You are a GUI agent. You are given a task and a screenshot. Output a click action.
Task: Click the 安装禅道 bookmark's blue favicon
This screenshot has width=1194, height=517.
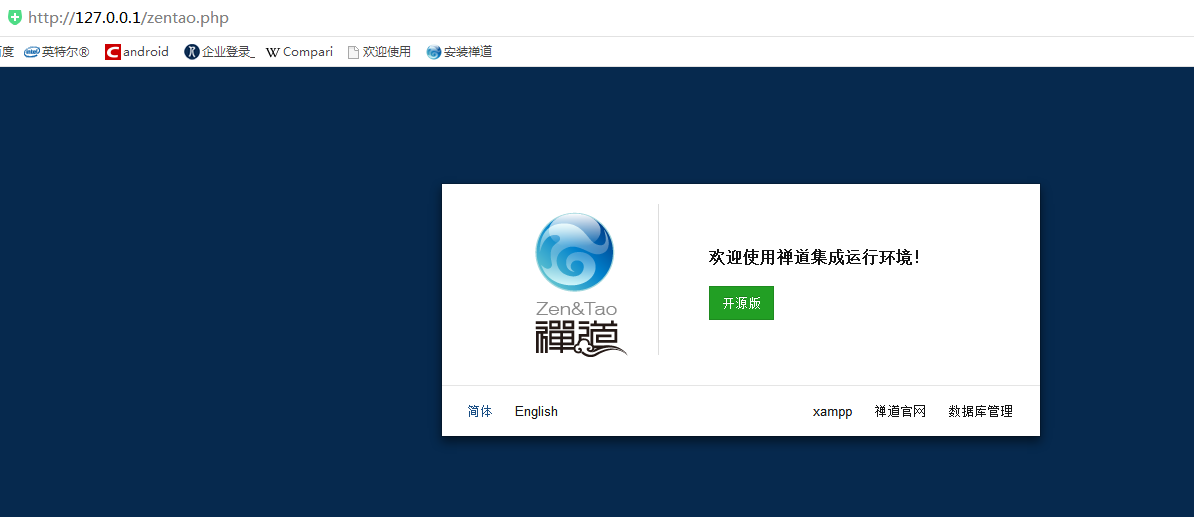(433, 52)
